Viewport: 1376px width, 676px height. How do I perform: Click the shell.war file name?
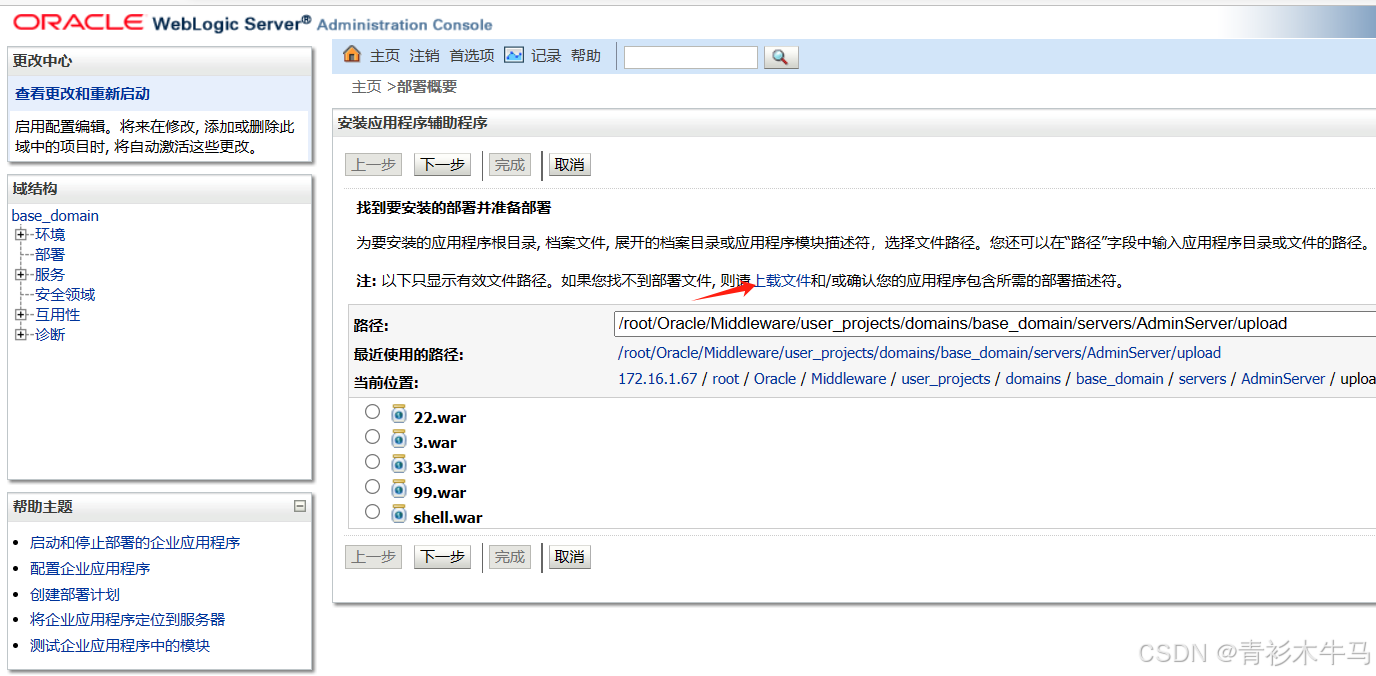pyautogui.click(x=448, y=518)
